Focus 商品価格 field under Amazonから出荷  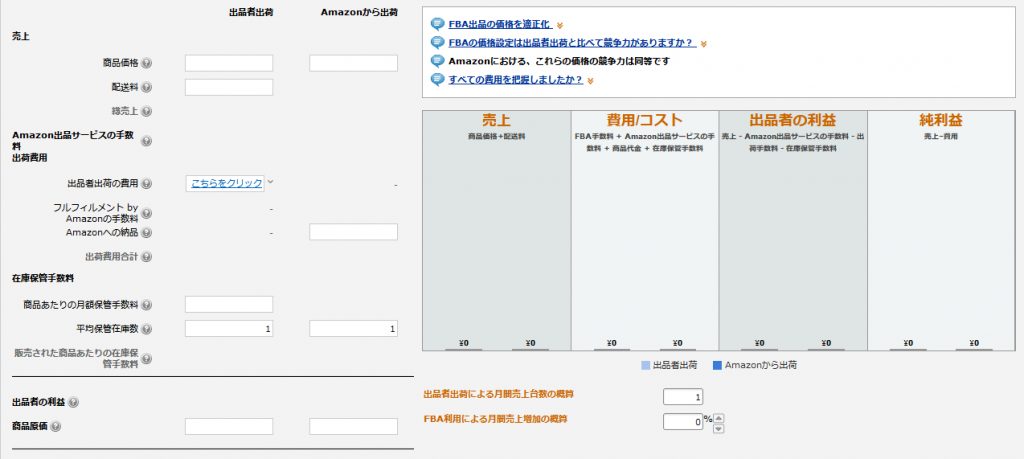(x=353, y=63)
